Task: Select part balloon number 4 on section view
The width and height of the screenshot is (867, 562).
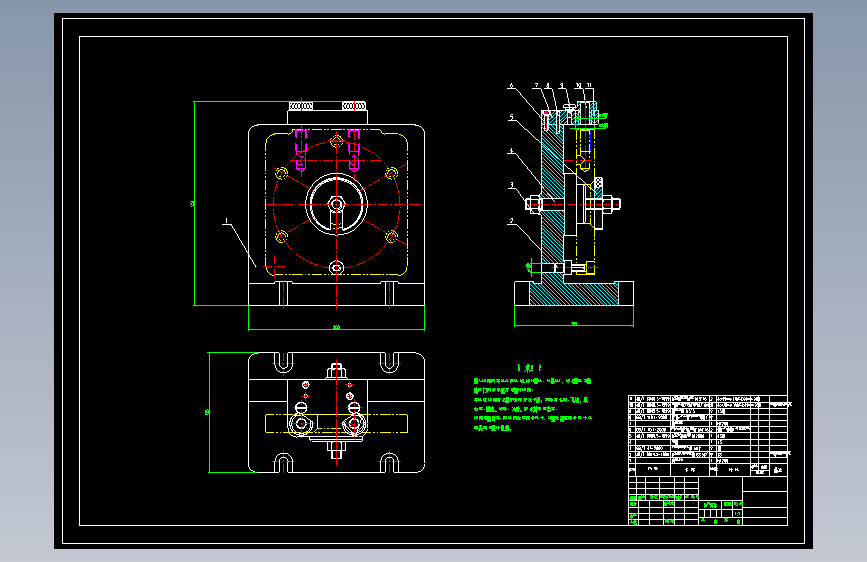Action: (511, 151)
